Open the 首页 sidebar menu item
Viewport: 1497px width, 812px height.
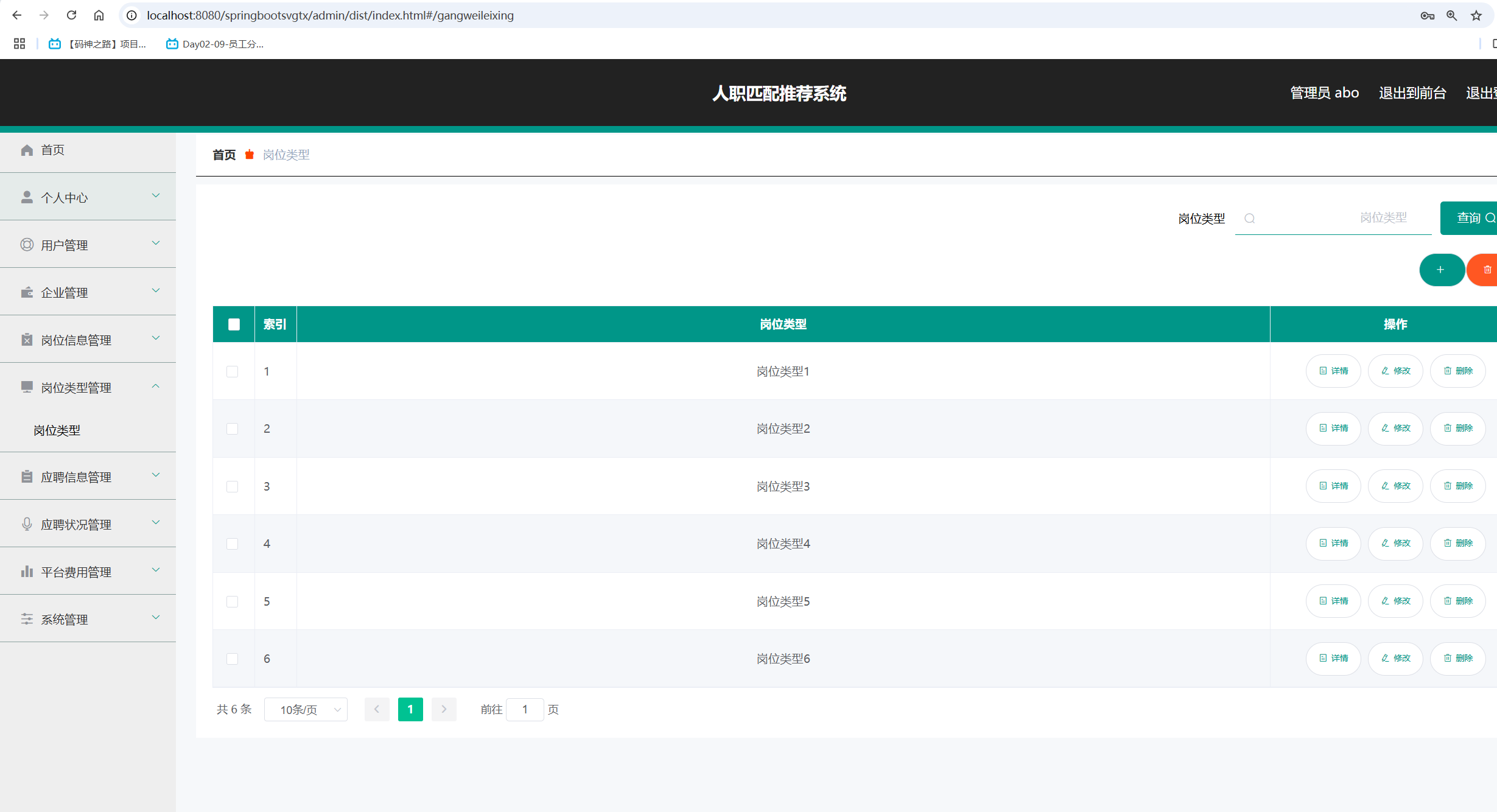coord(88,150)
